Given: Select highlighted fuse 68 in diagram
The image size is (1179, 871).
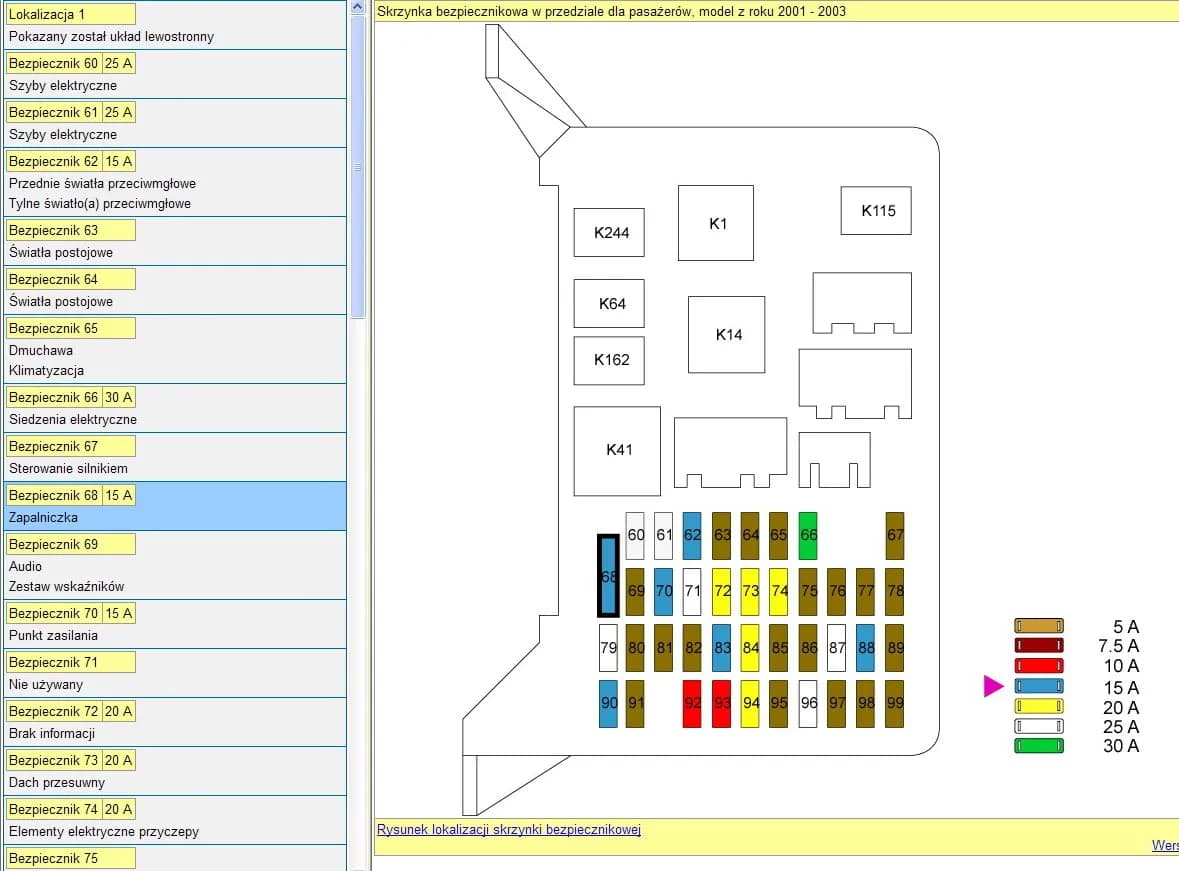Looking at the screenshot, I should [x=608, y=577].
